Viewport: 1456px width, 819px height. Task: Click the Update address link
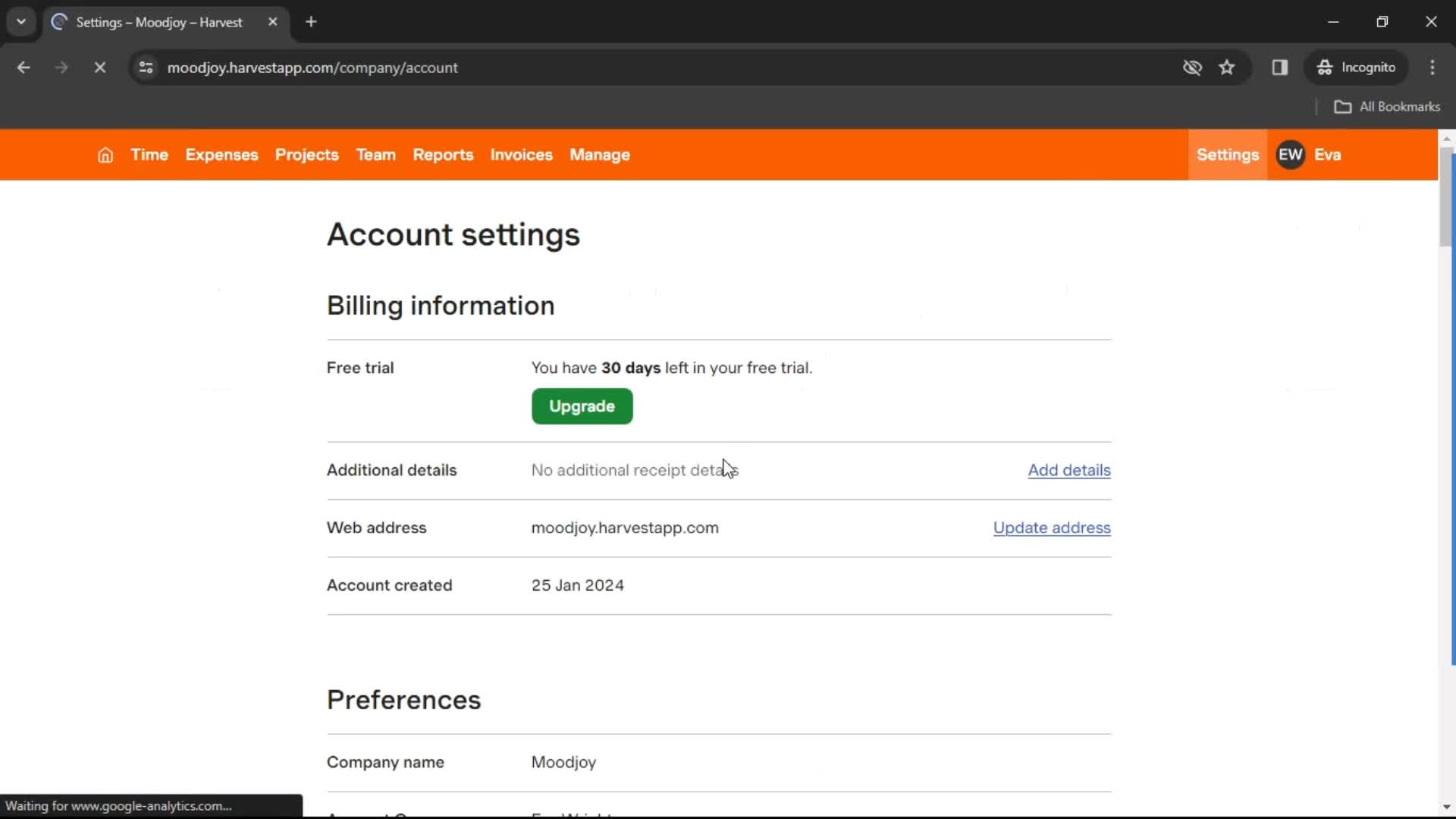(x=1052, y=528)
